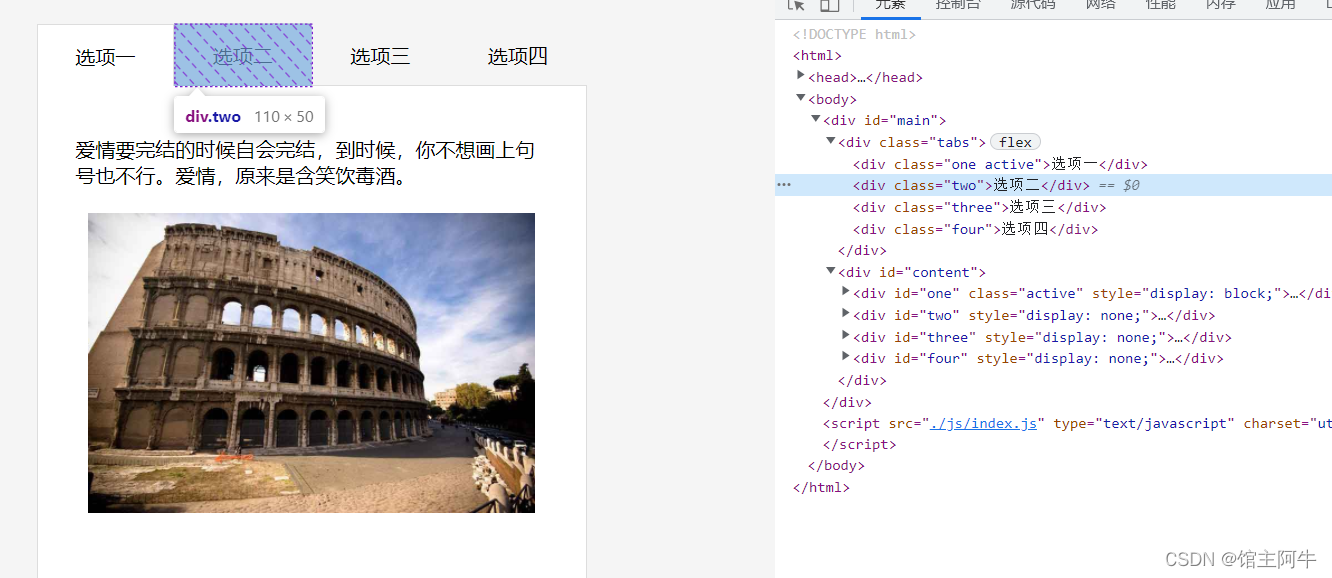
Task: Collapse the body element node
Action: (x=801, y=98)
